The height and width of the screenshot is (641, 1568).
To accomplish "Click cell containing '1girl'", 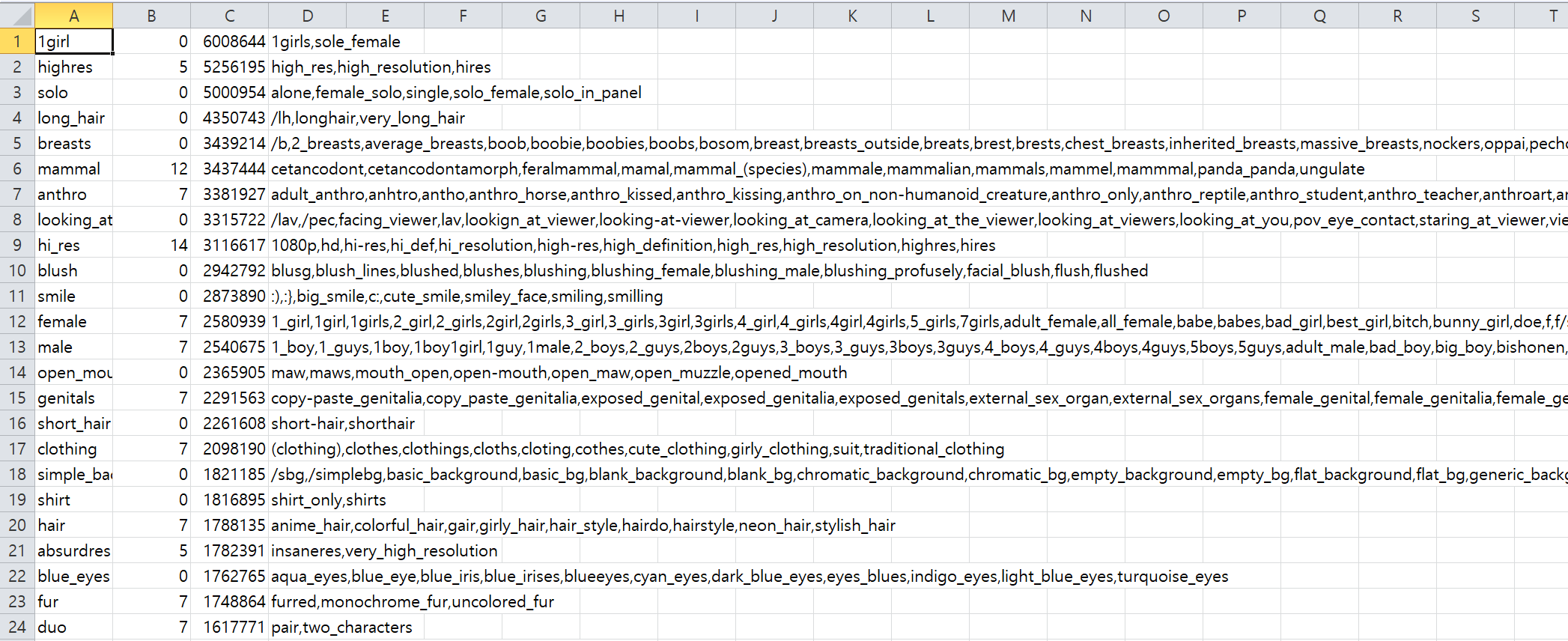I will coord(73,41).
